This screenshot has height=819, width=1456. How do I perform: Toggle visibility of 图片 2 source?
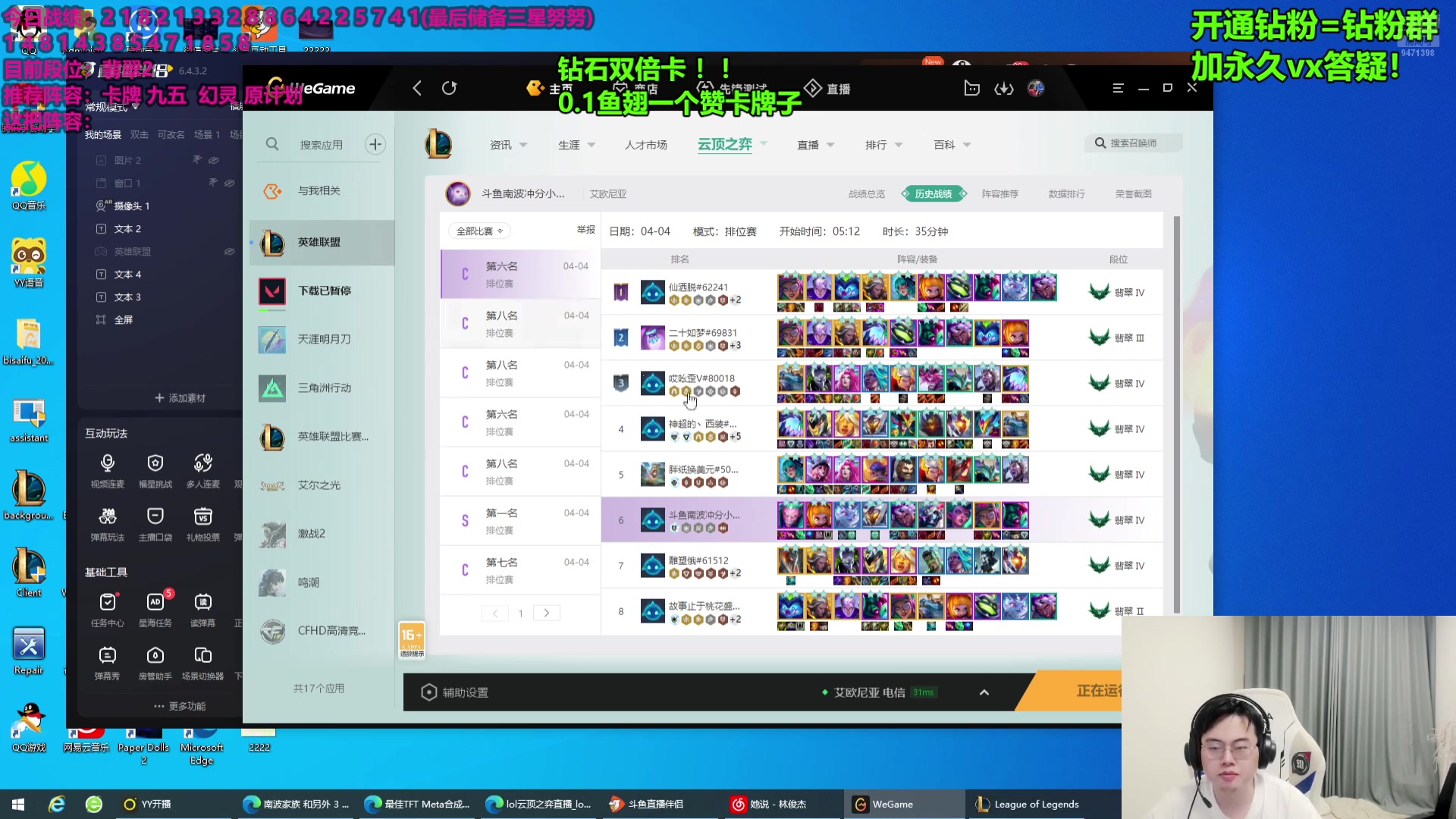pyautogui.click(x=214, y=160)
